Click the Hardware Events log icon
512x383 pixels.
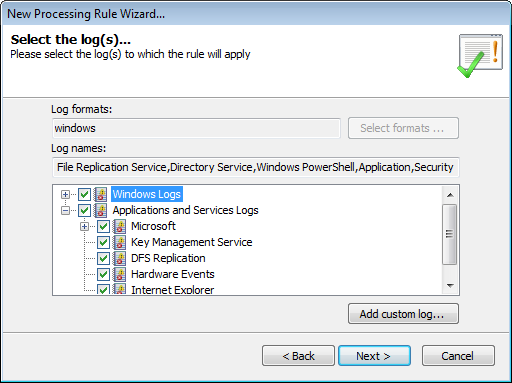[x=119, y=274]
